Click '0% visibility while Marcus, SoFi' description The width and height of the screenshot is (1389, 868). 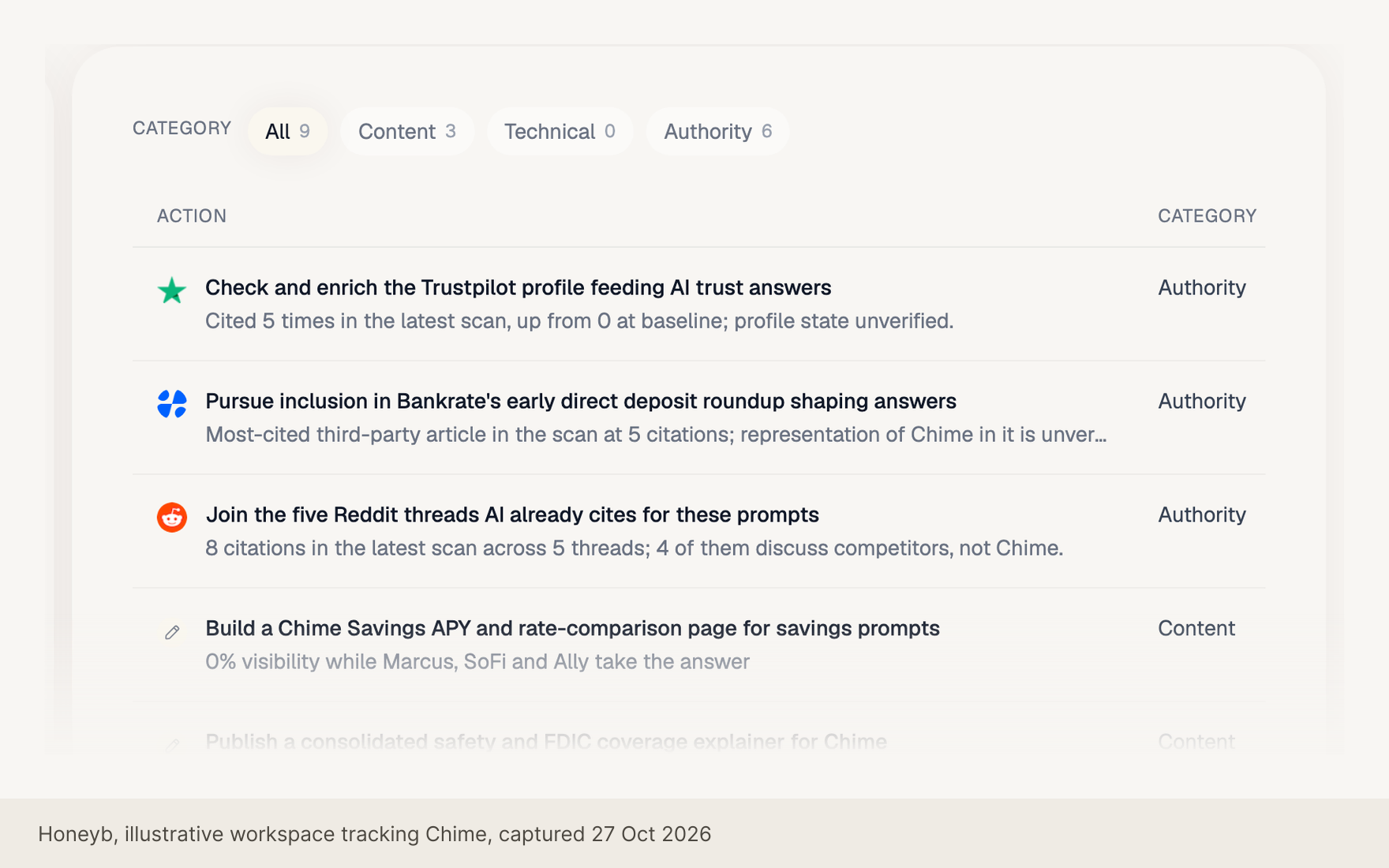[477, 662]
